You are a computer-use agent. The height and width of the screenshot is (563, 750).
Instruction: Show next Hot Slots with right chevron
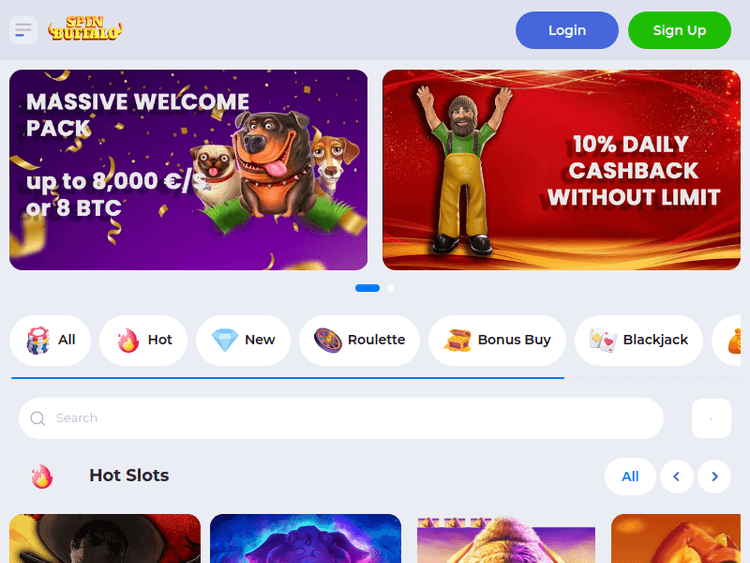(714, 476)
